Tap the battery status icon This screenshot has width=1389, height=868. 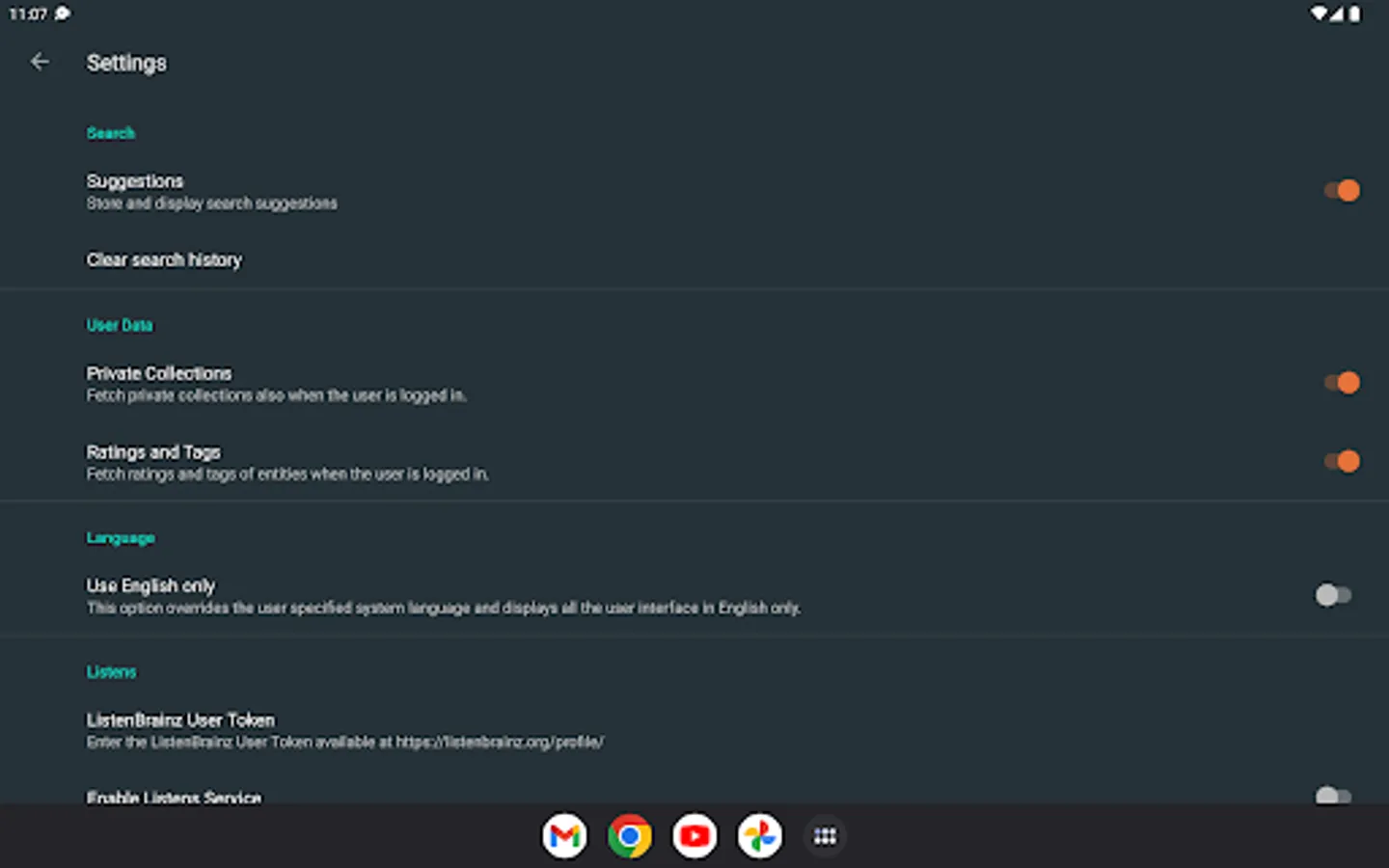[x=1354, y=14]
